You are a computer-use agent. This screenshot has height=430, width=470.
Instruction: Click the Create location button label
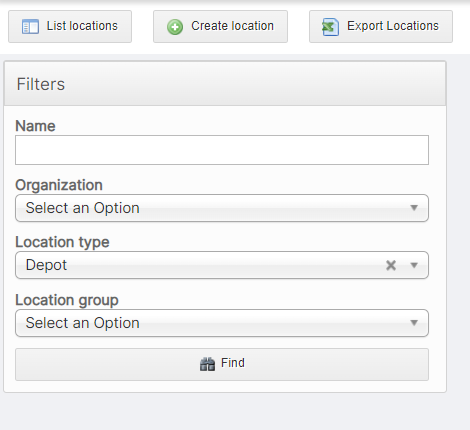coord(232,26)
